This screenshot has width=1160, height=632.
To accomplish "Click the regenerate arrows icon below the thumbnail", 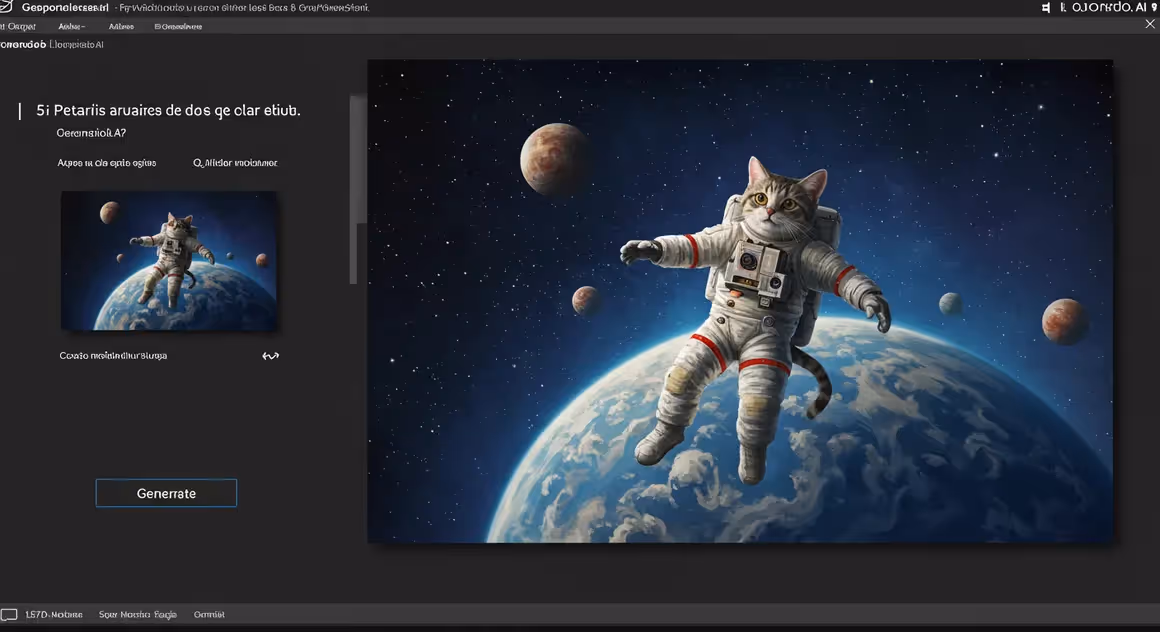I will click(270, 355).
